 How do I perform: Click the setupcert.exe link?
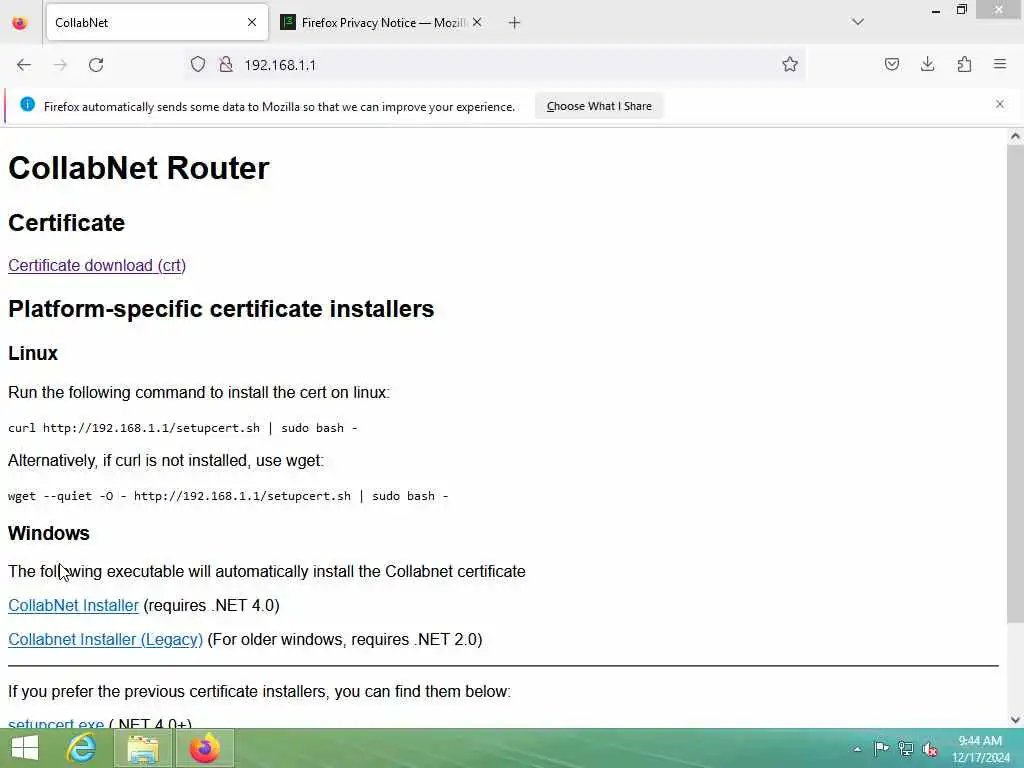tap(56, 723)
